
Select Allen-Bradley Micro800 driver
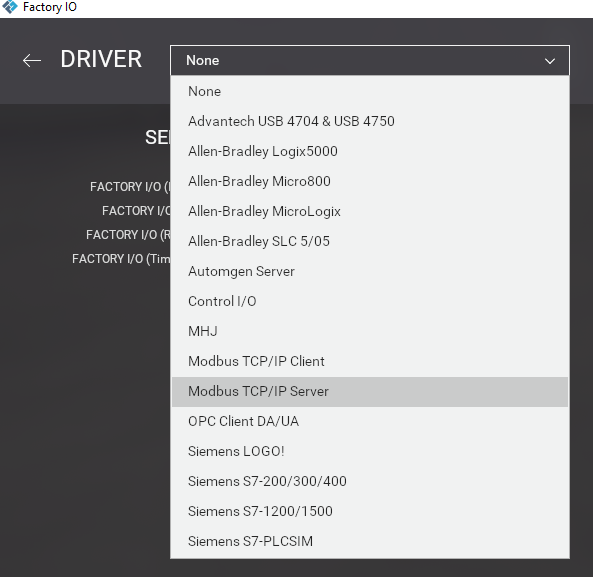pos(370,181)
